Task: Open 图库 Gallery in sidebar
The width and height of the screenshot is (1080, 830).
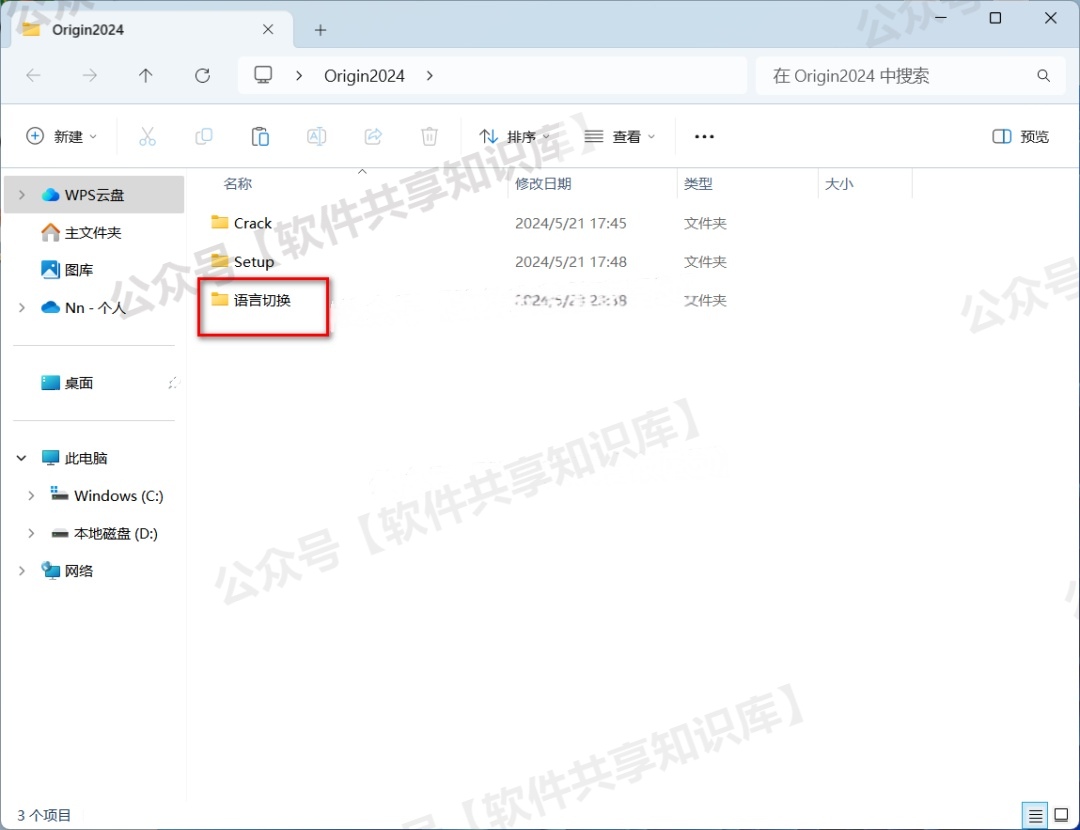Action: (68, 270)
